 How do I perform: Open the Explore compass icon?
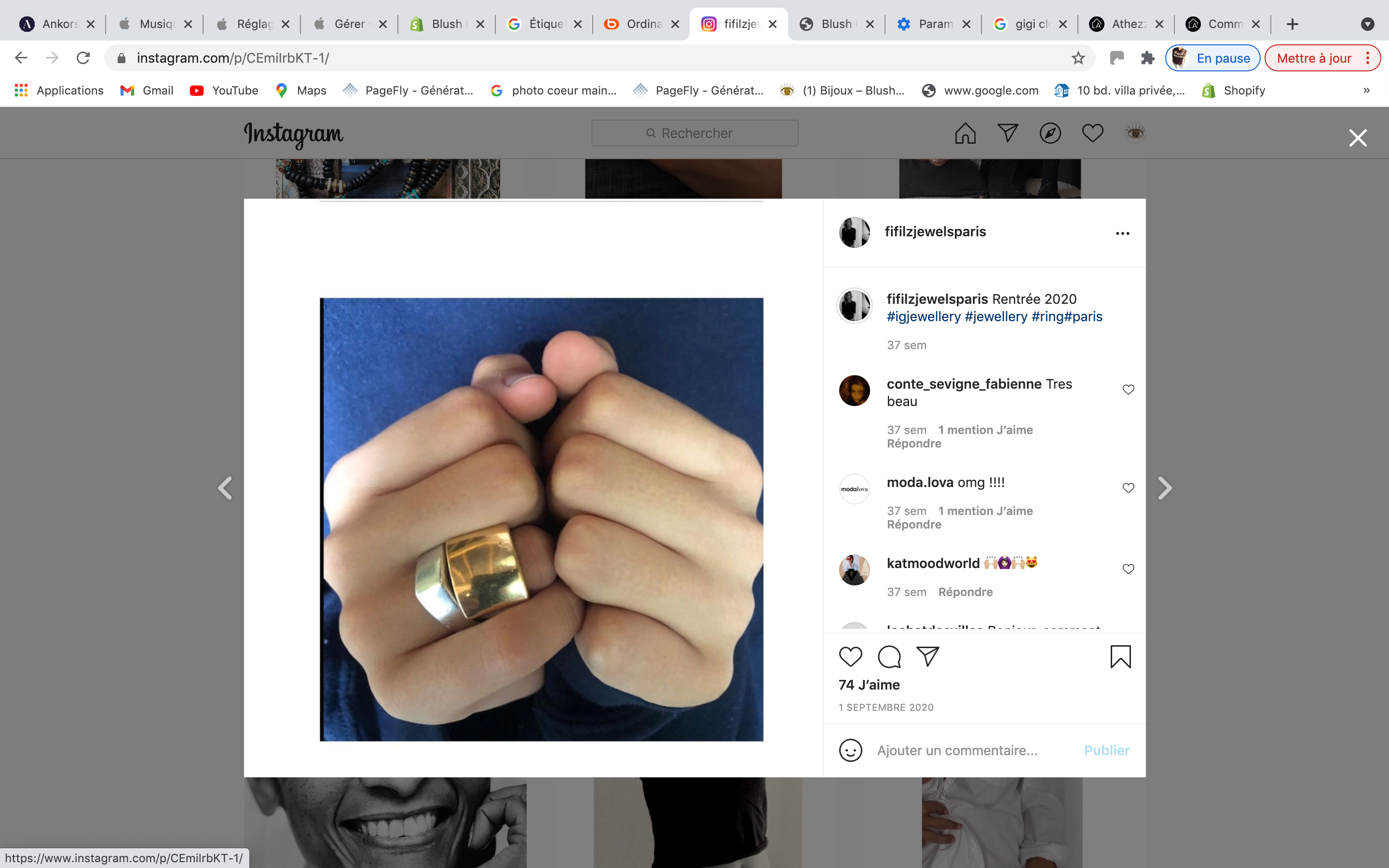(1050, 133)
